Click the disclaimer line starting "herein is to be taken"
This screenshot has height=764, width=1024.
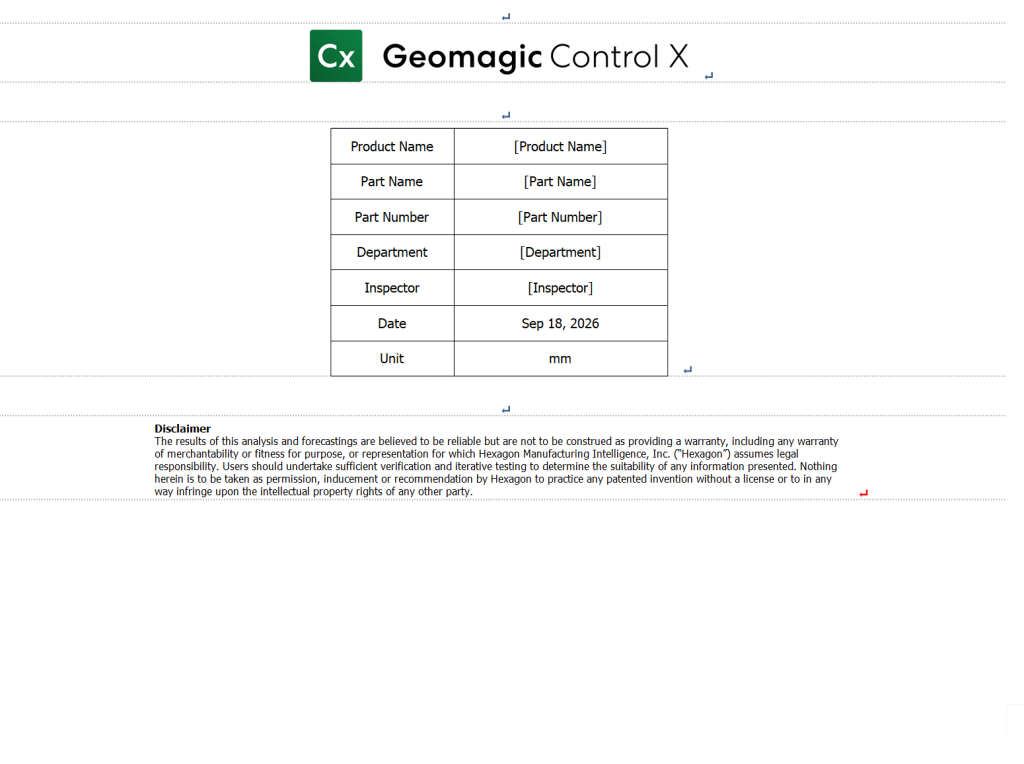pos(493,479)
